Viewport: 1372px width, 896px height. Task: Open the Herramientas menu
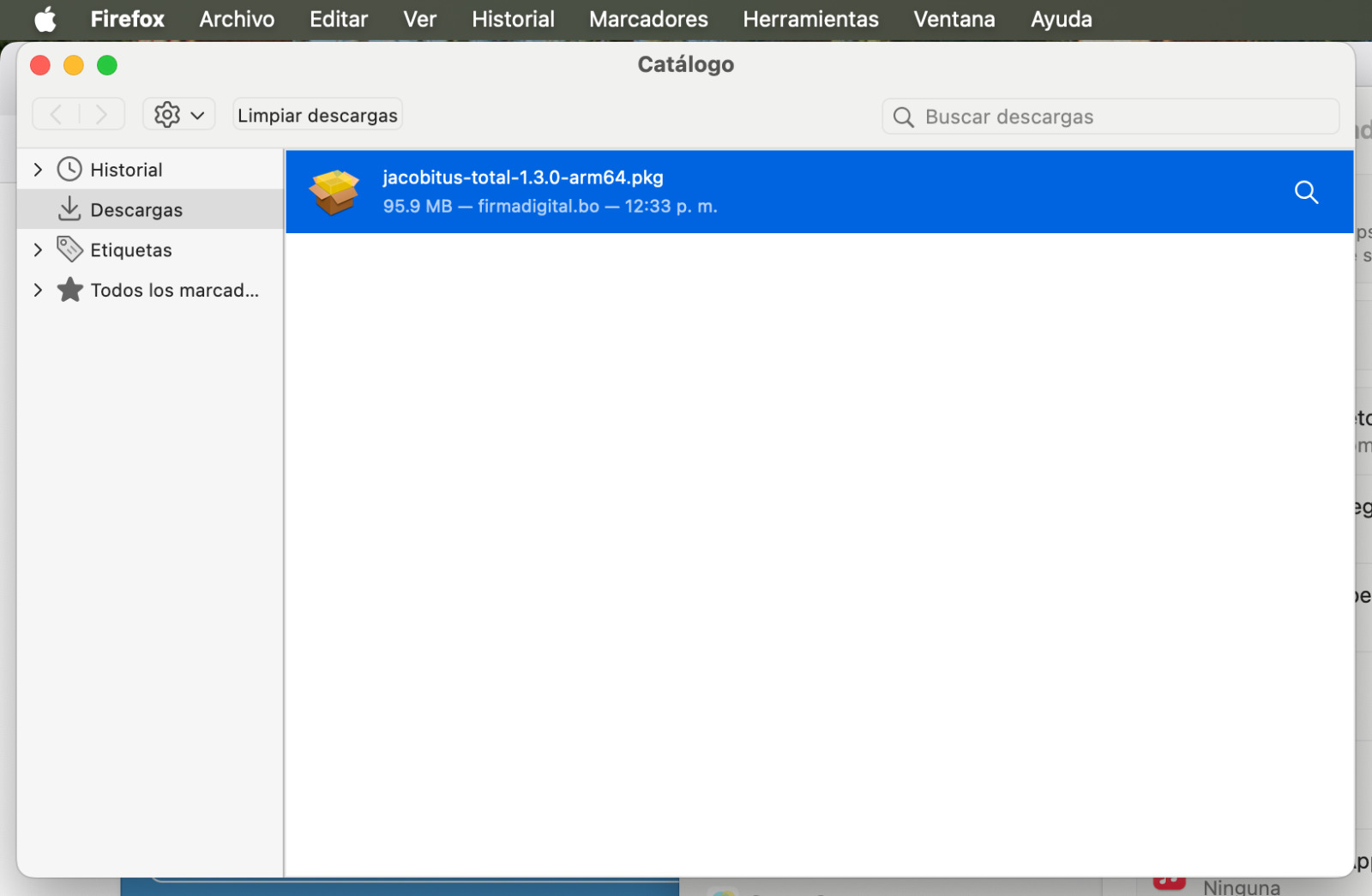coord(809,19)
